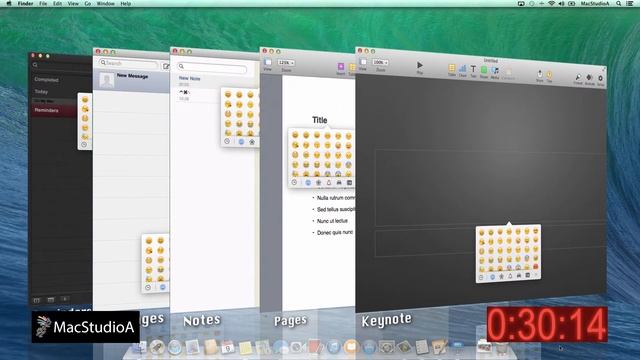Click the Play button in Keynote toolbar
640x360 pixels.
coord(420,66)
